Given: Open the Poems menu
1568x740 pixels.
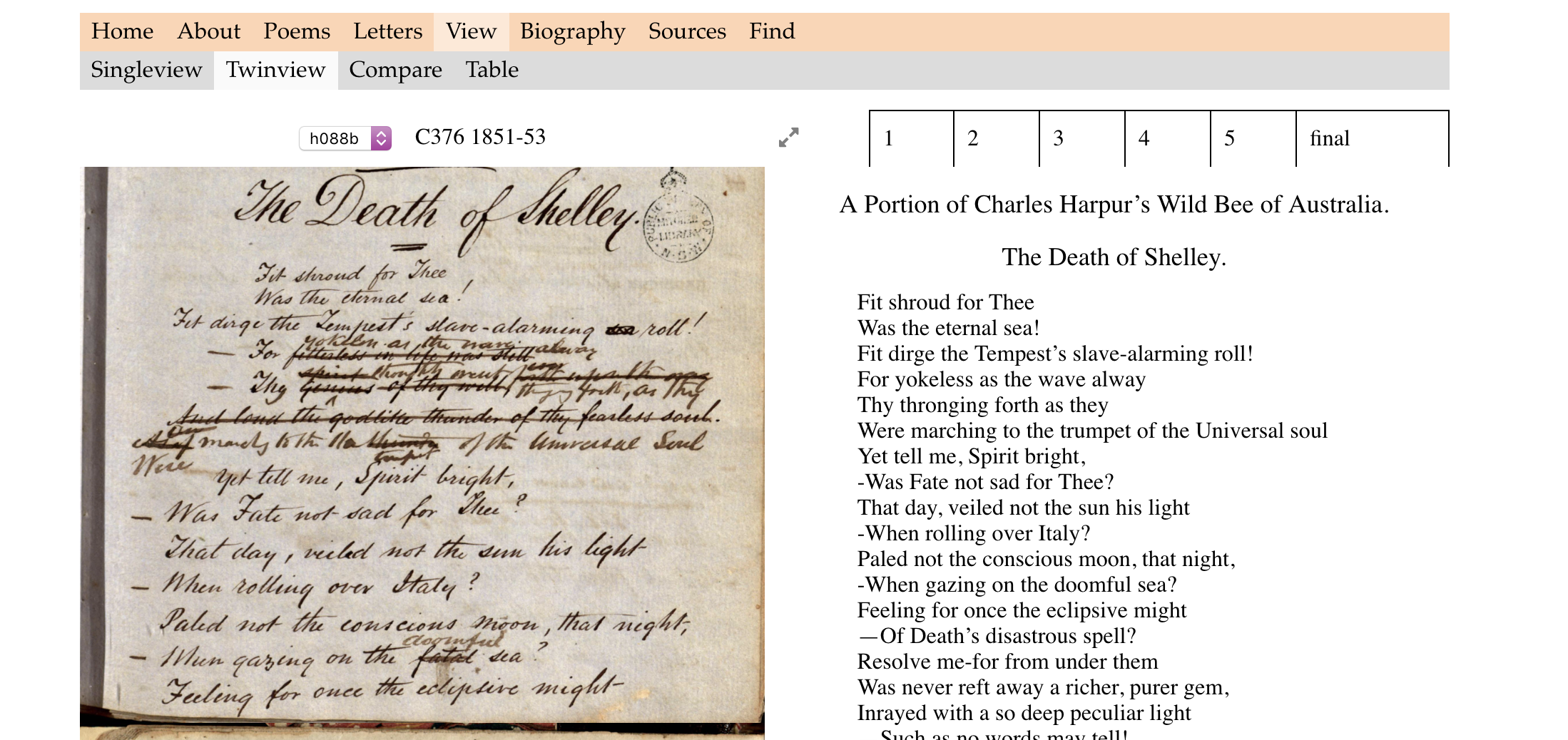Looking at the screenshot, I should [x=296, y=31].
